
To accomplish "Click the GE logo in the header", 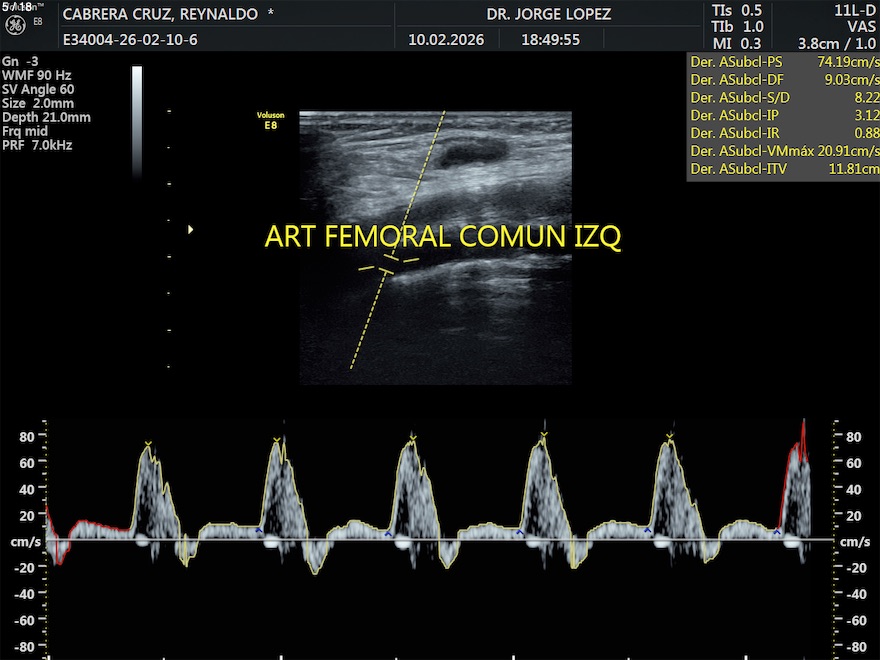I will click(17, 27).
